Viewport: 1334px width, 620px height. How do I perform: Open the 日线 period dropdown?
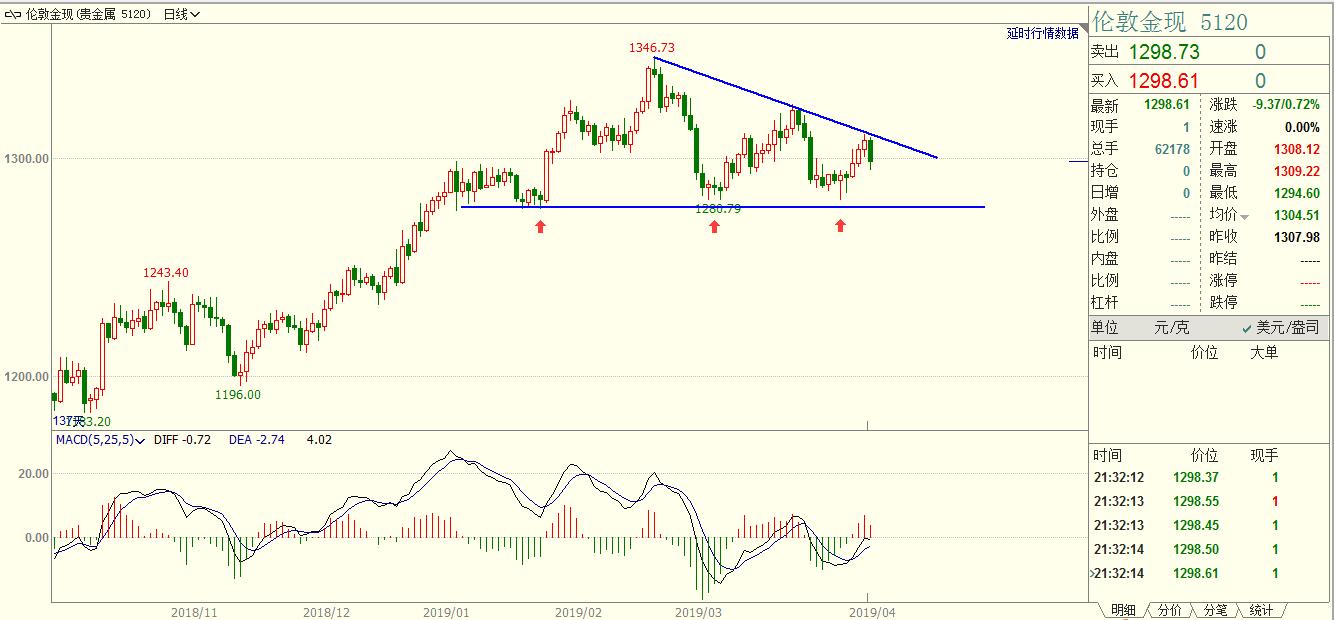(x=180, y=14)
